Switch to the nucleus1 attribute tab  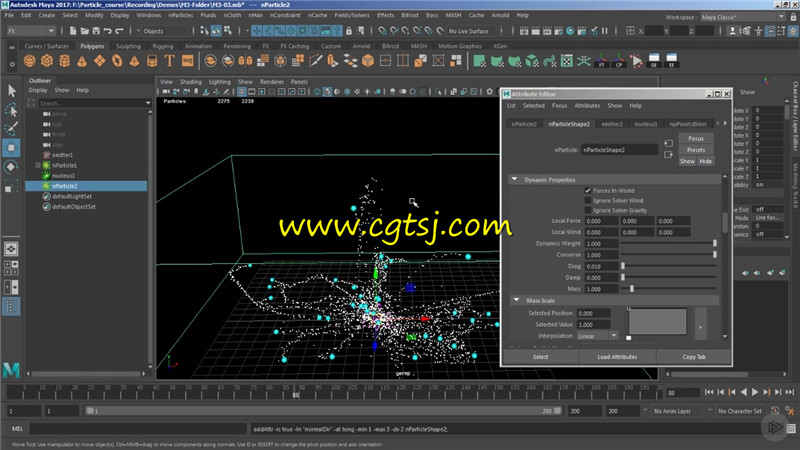click(x=645, y=124)
